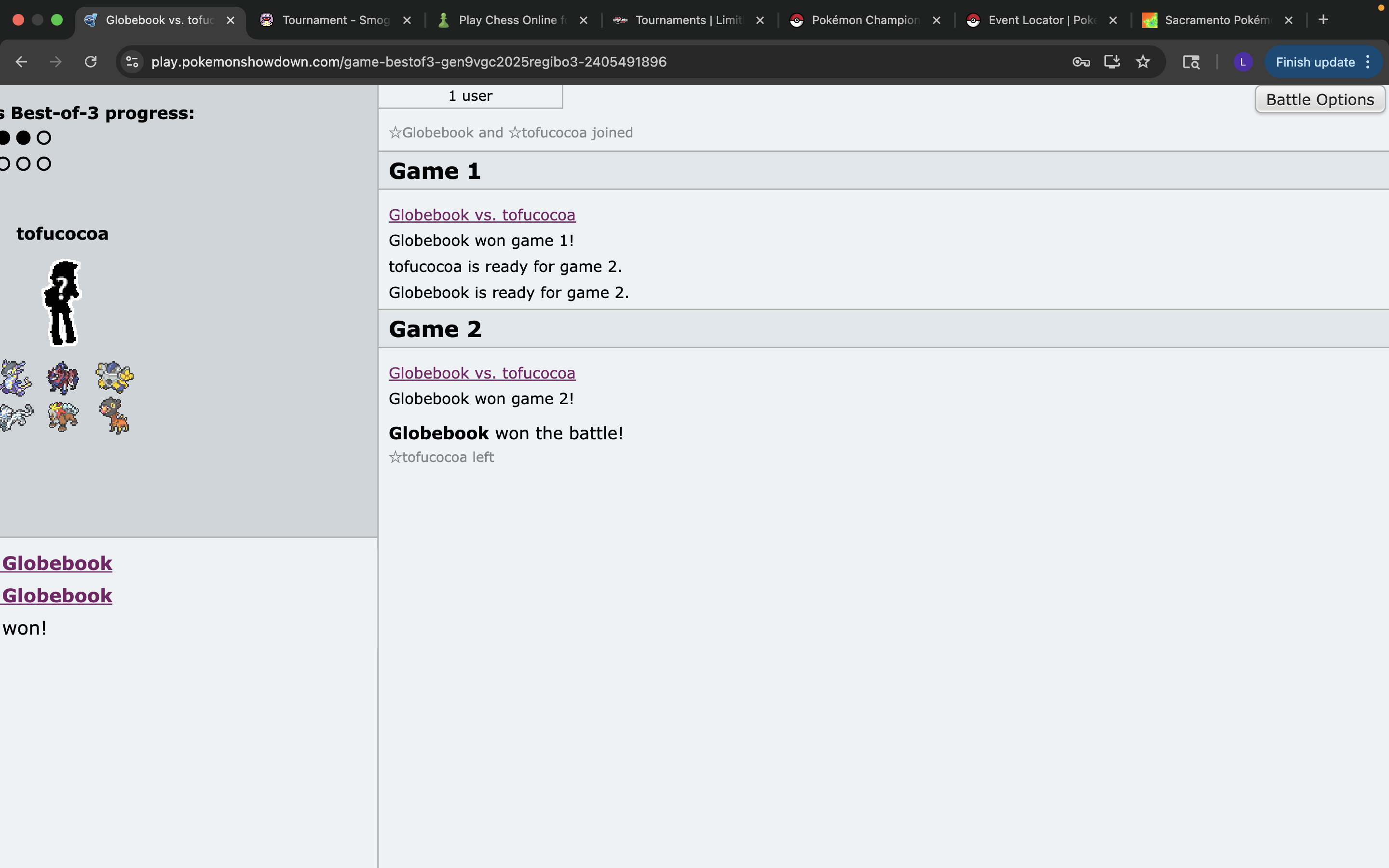Open the tab search icon in toolbar
The image size is (1389, 868).
pos(1191,62)
